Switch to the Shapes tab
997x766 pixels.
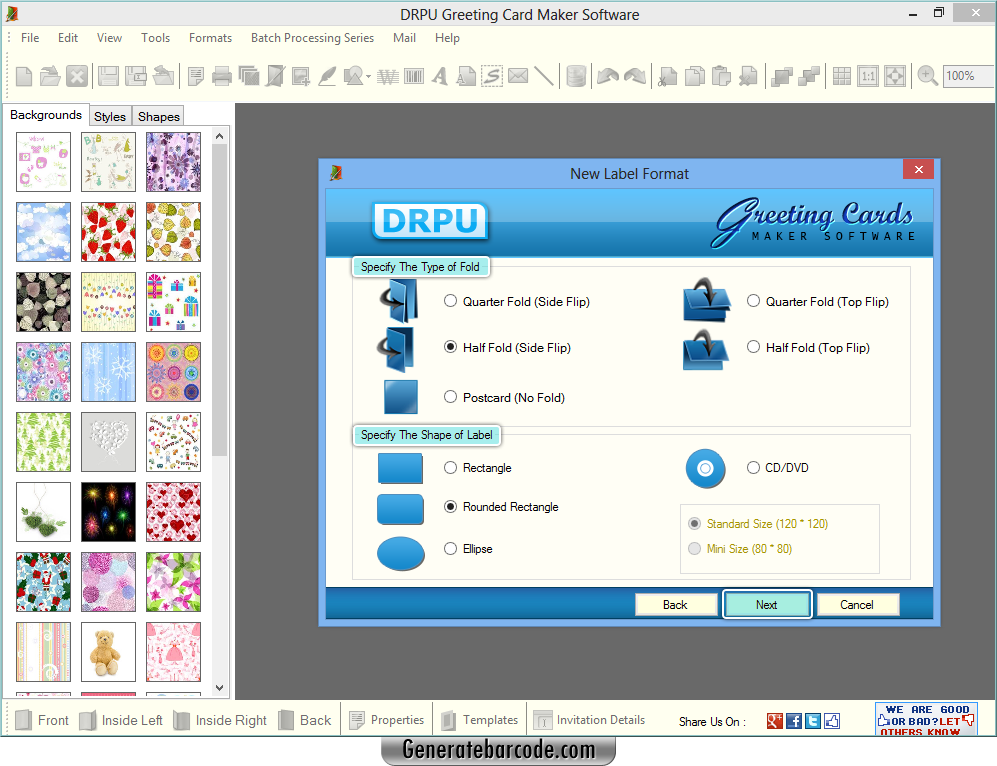[x=159, y=116]
